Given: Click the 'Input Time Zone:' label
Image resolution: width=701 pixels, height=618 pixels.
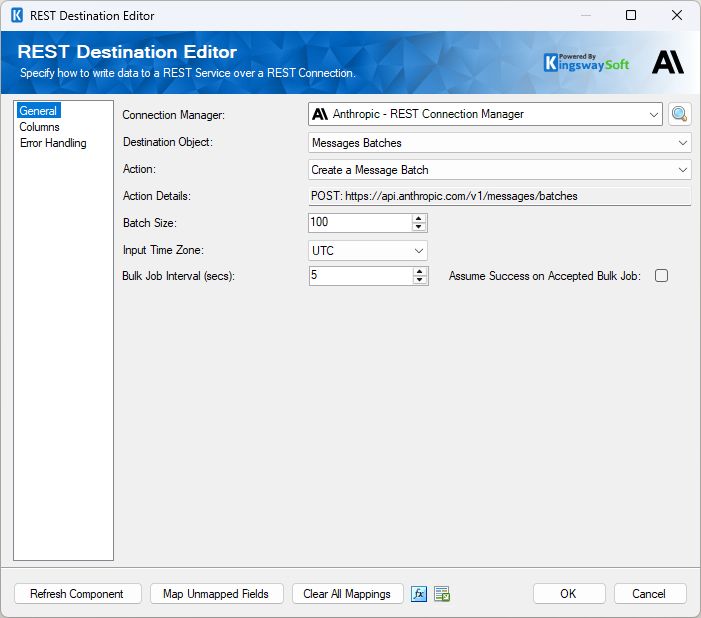Looking at the screenshot, I should coord(163,250).
